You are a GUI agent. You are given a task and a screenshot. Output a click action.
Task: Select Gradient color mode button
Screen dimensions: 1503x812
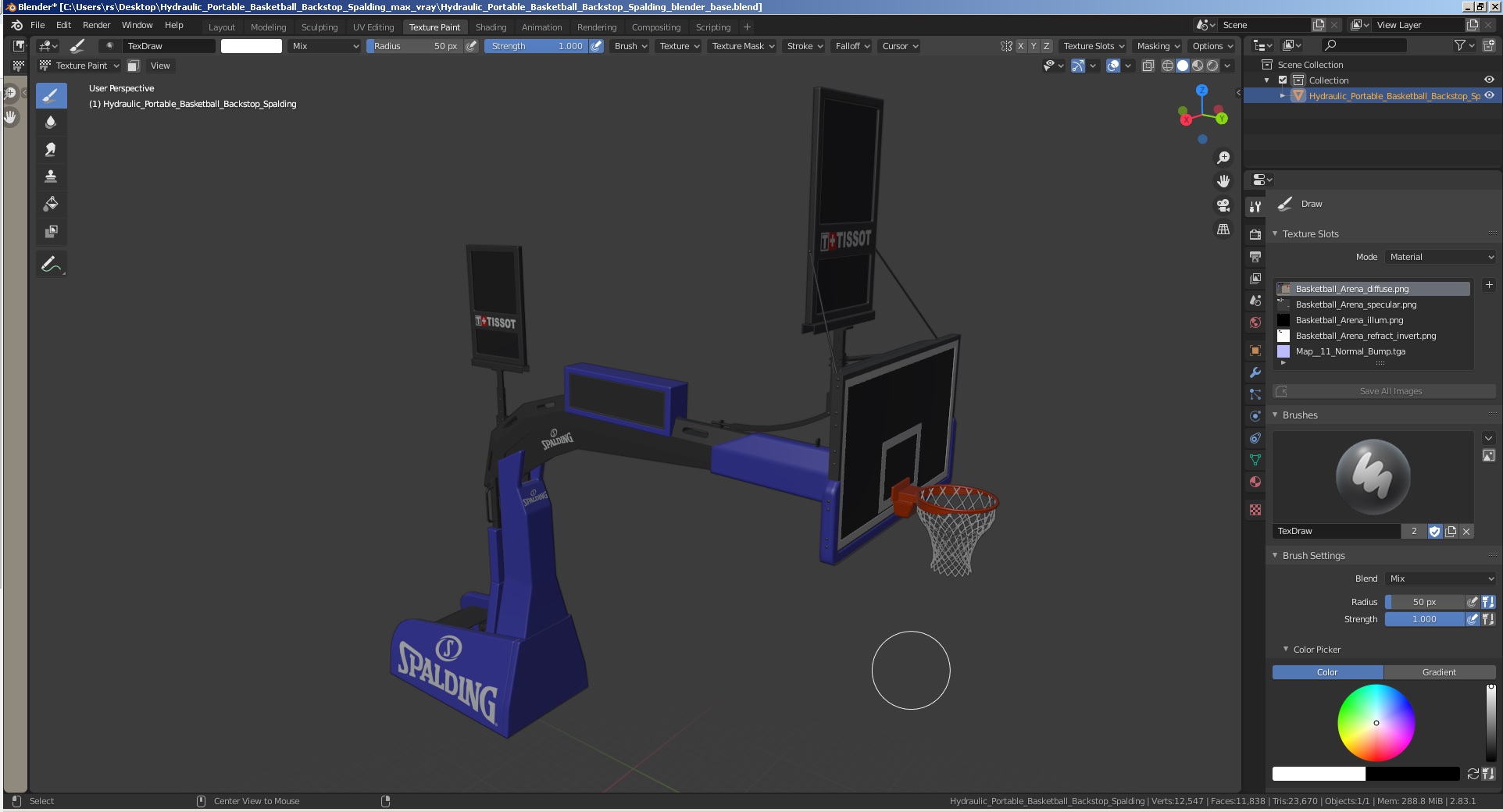pyautogui.click(x=1439, y=672)
